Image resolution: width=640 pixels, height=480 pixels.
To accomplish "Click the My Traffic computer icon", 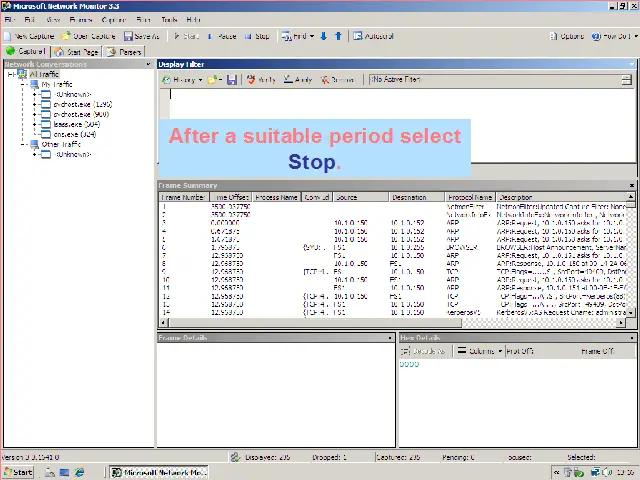I will point(35,84).
